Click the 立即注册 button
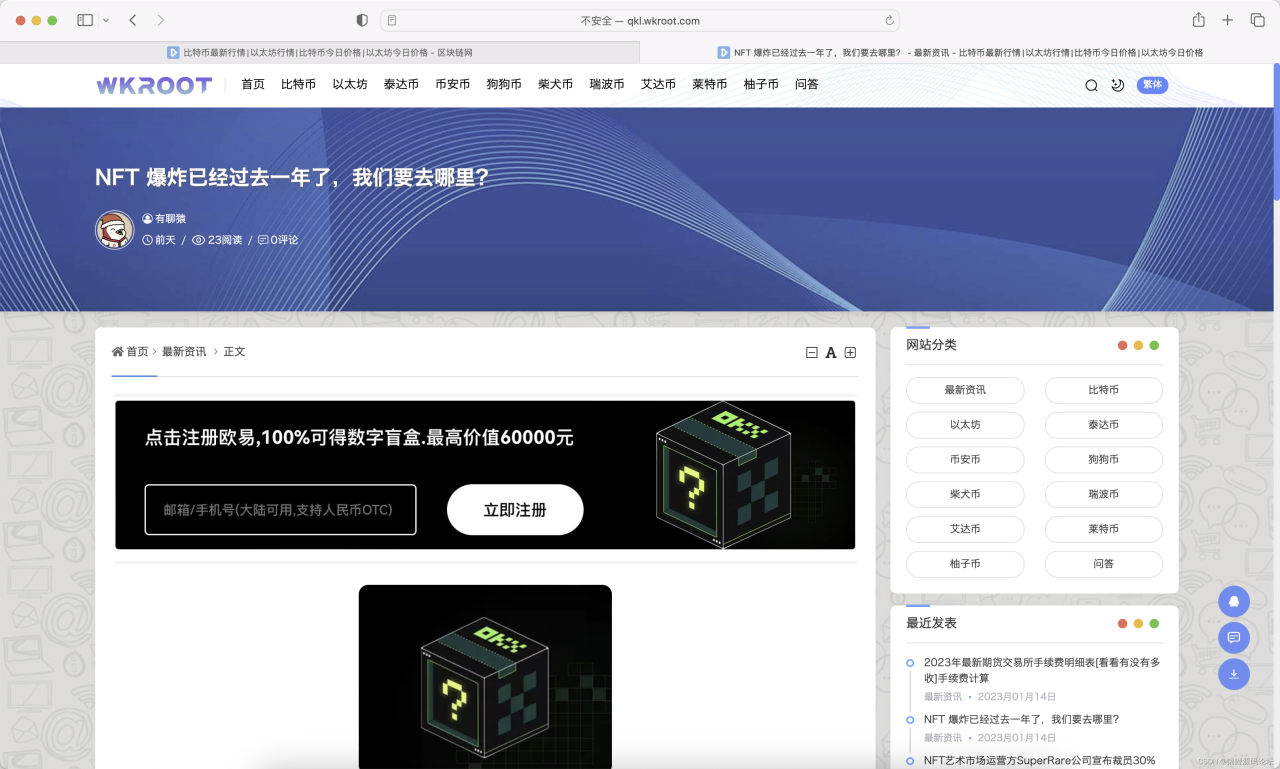The width and height of the screenshot is (1280, 769). point(515,510)
